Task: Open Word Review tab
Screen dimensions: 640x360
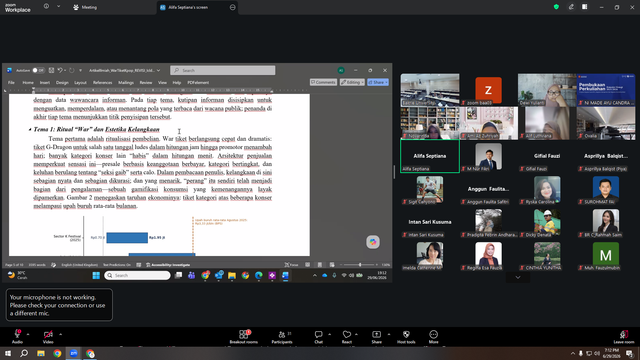Action: tap(146, 82)
